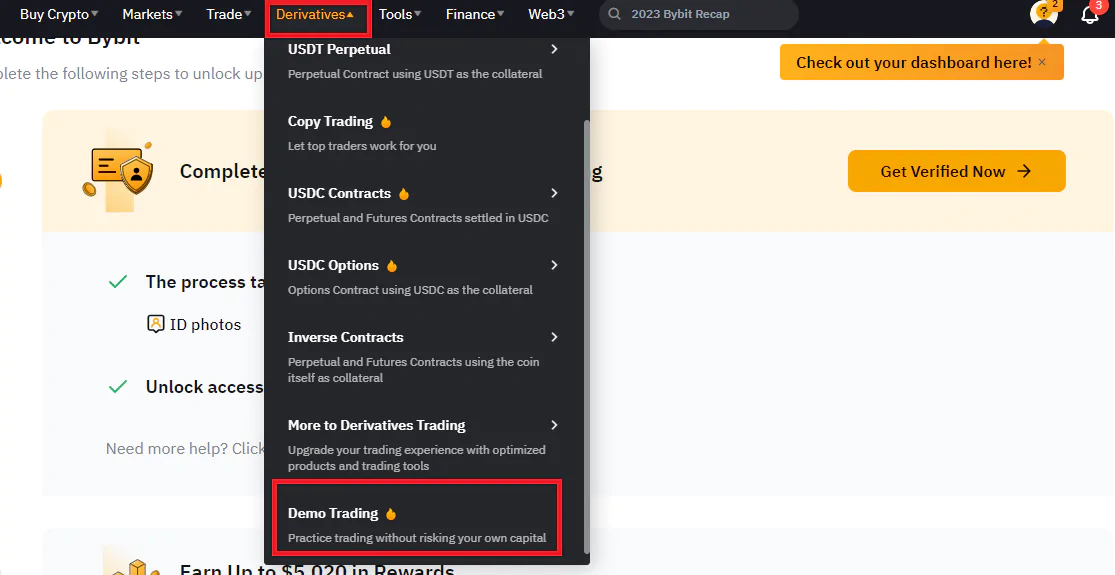Viewport: 1115px width, 575px height.
Task: Click the Get Verified Now button
Action: click(x=956, y=171)
